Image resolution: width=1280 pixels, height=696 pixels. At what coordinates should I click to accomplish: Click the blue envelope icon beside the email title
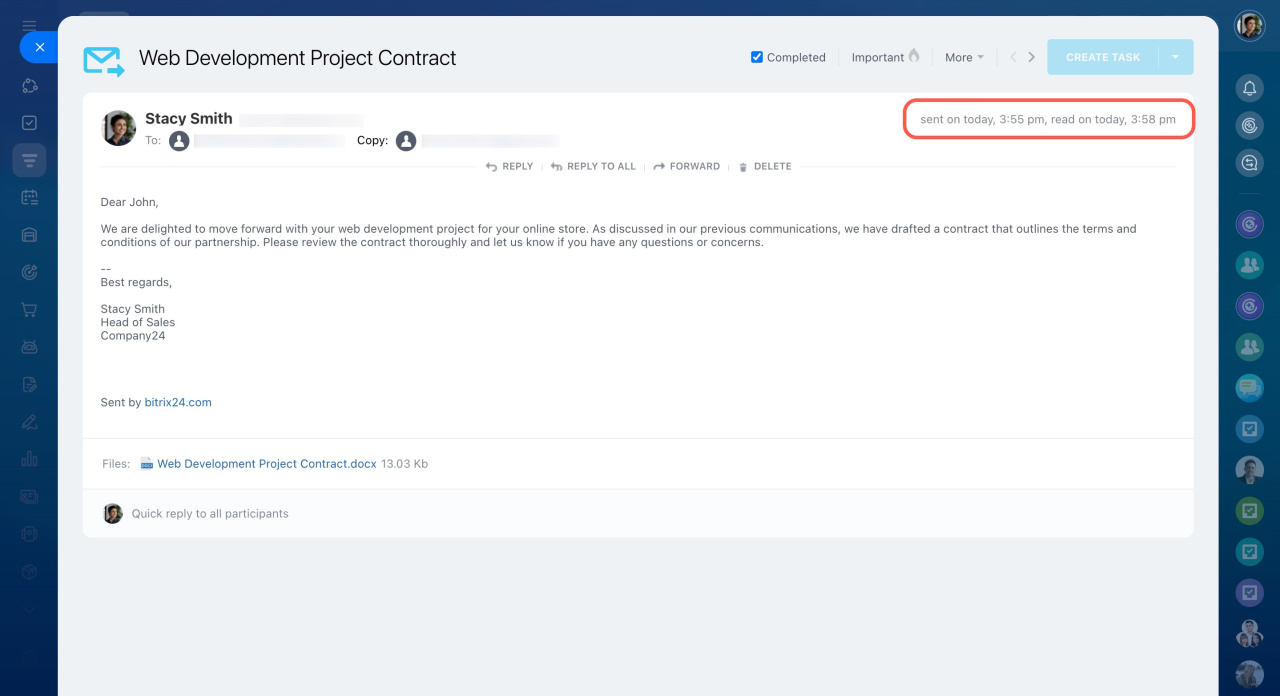pyautogui.click(x=104, y=61)
